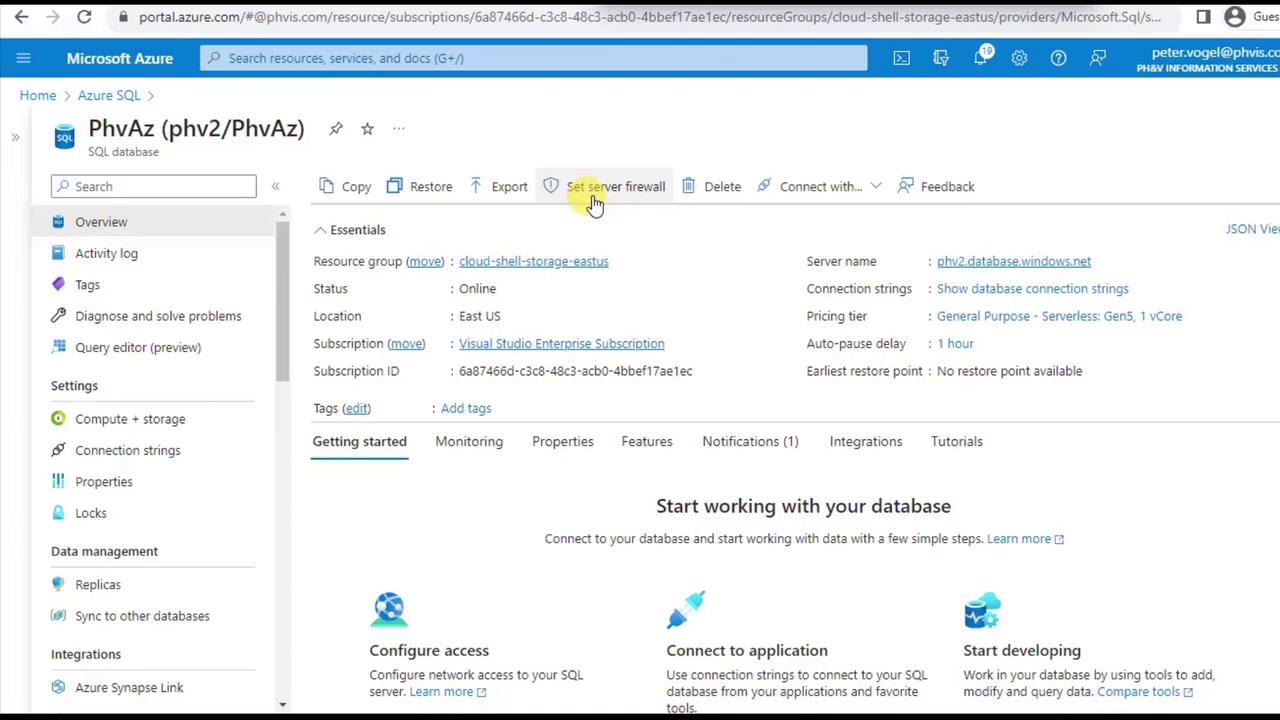This screenshot has width=1280, height=720.
Task: Click the browser forward arrow
Action: click(53, 17)
